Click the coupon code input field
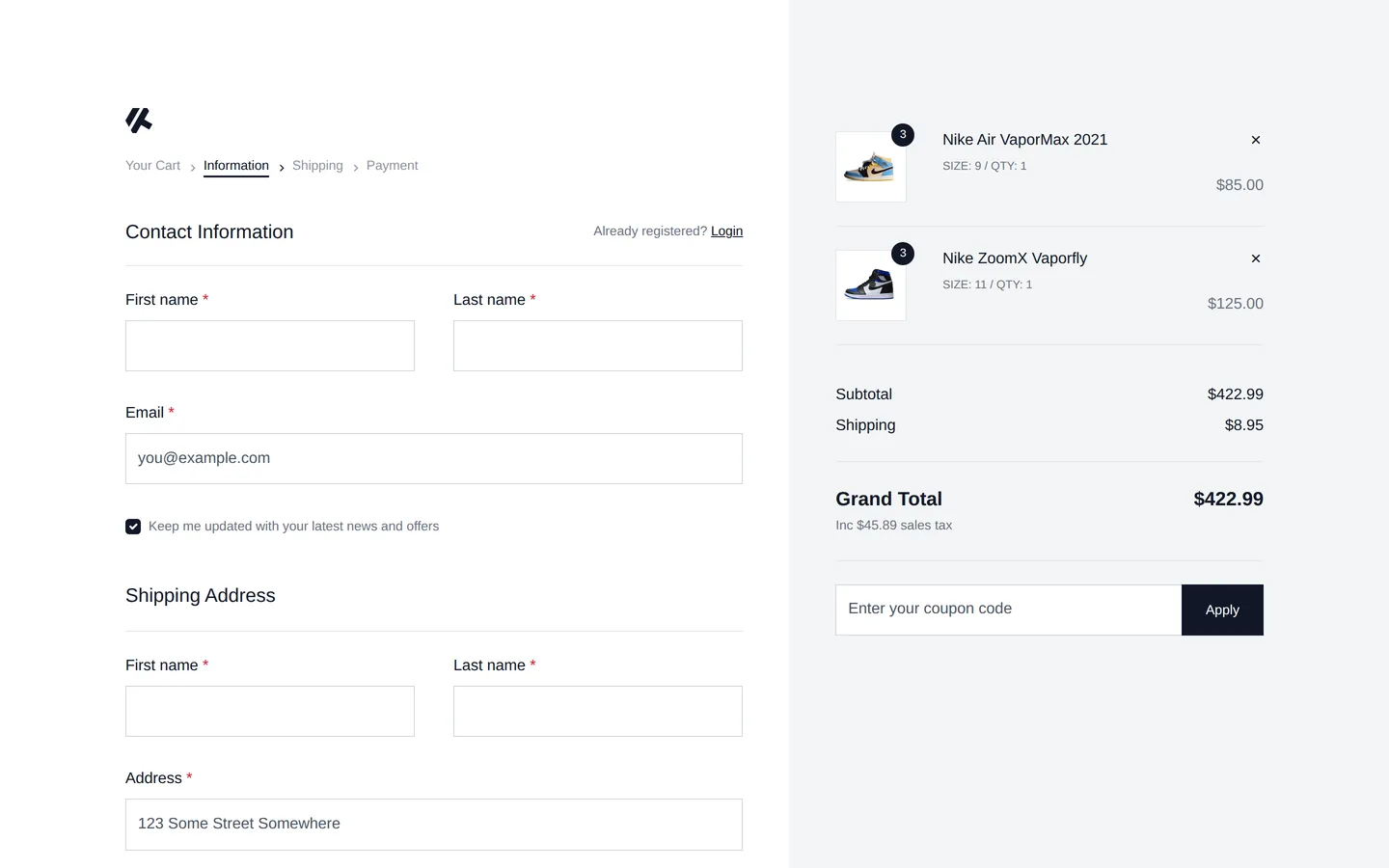 point(1009,610)
